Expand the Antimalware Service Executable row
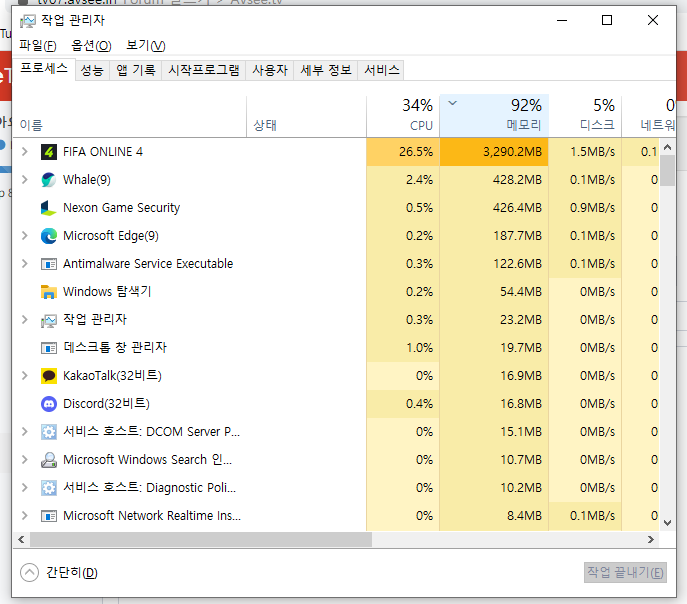Image resolution: width=687 pixels, height=604 pixels. click(x=25, y=264)
